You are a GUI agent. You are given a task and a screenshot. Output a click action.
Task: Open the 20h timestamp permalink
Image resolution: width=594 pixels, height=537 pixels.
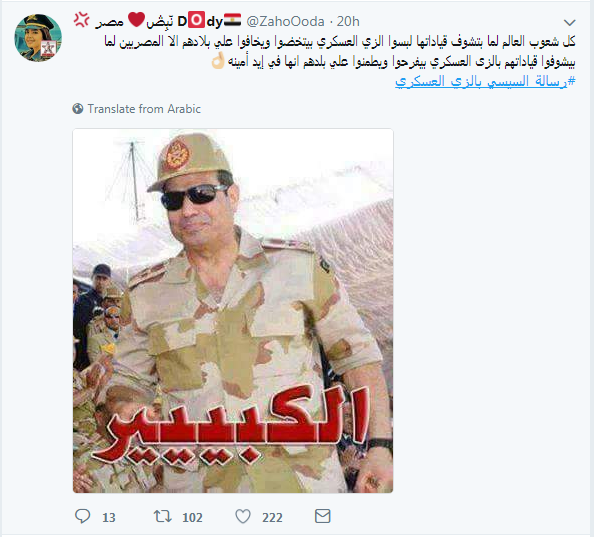point(348,22)
